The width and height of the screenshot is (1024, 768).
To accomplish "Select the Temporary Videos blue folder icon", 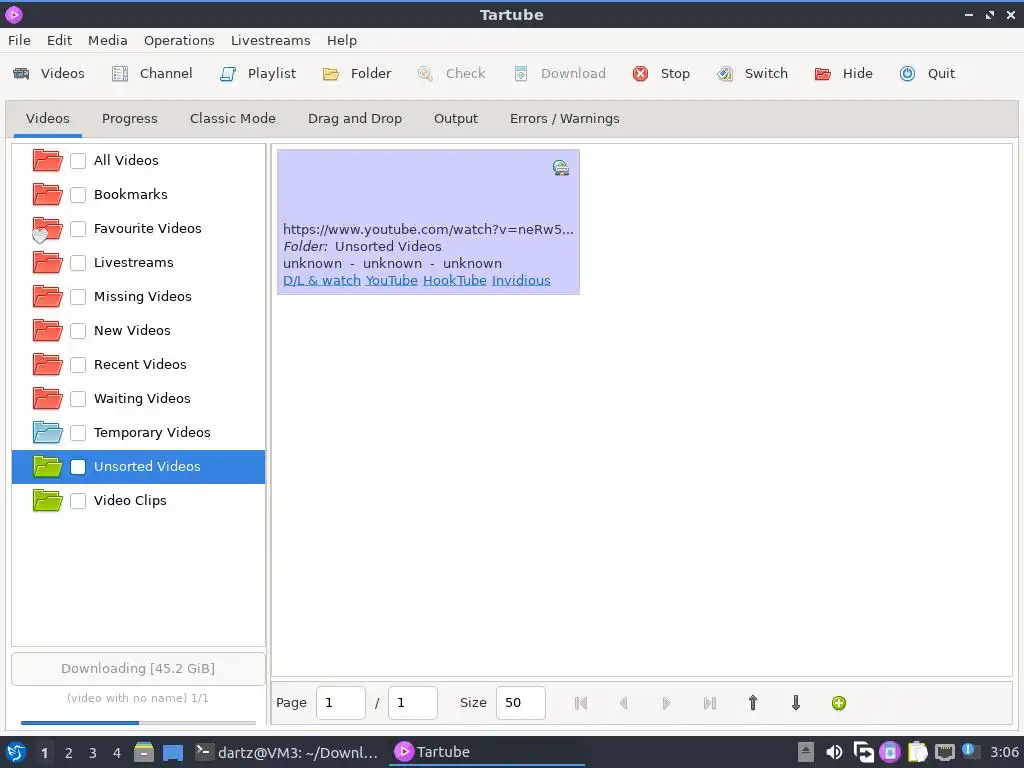I will 47,432.
